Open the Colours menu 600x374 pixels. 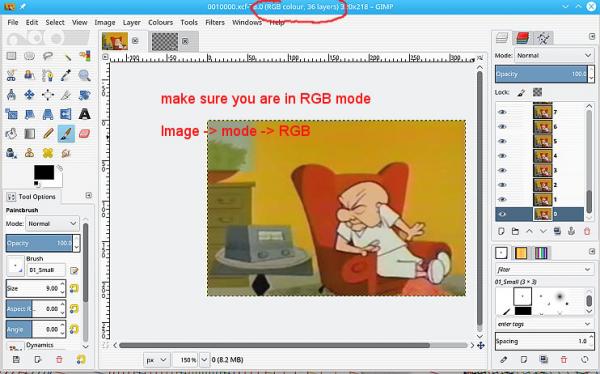[x=160, y=23]
